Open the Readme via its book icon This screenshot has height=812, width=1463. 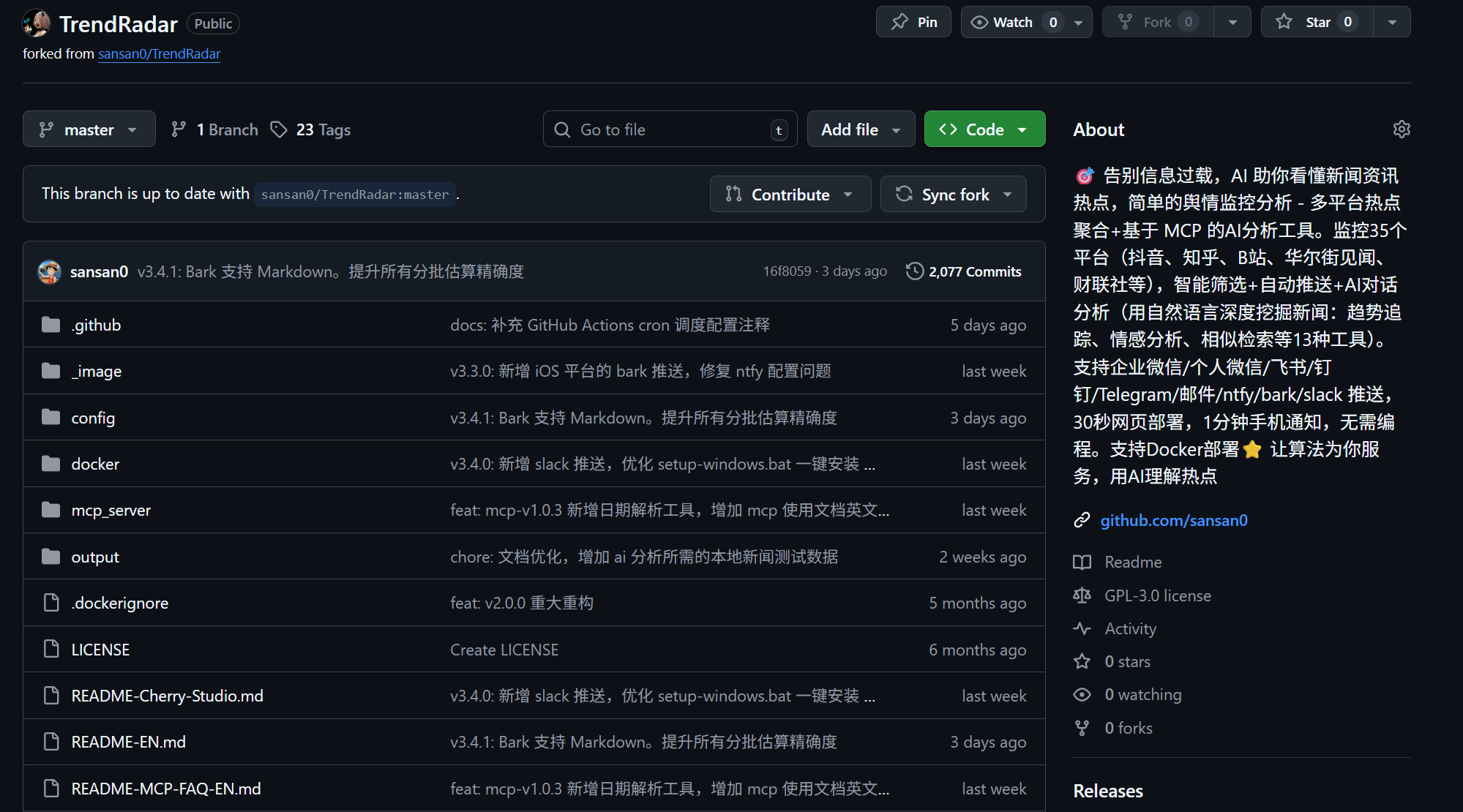[x=1082, y=562]
